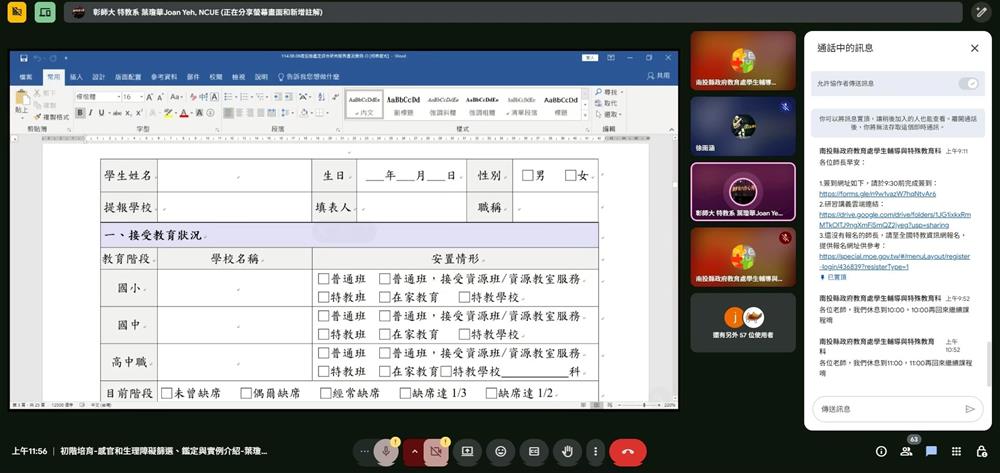Toggle the allow collaborators to send messages switch

(x=967, y=83)
